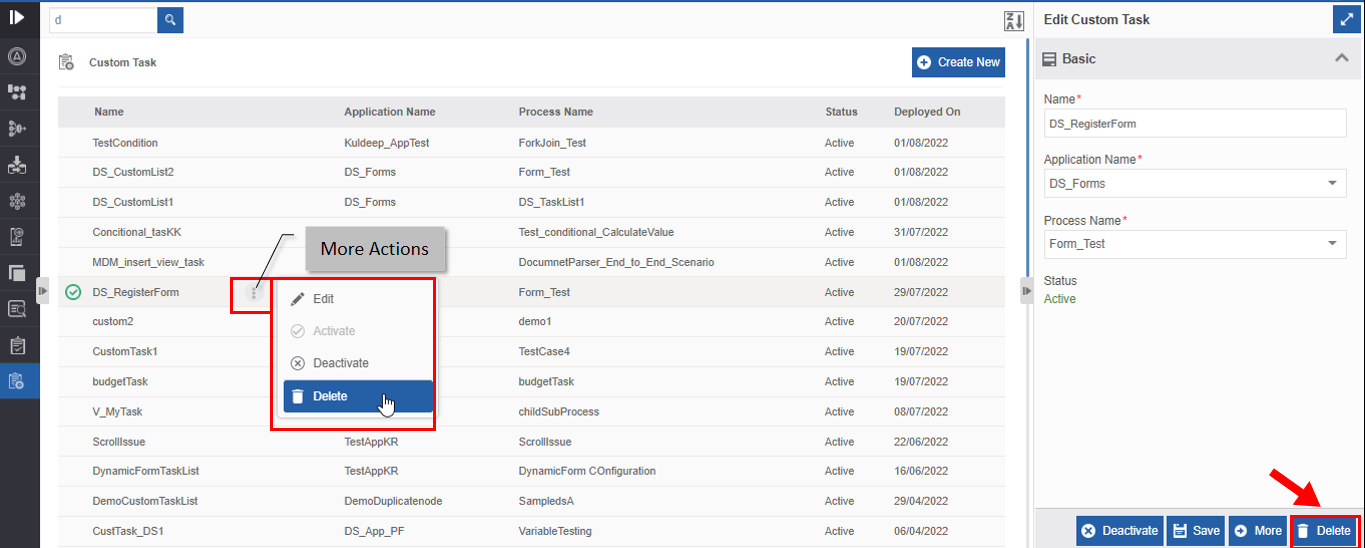
Task: Click the ForkJoin_Test process cell
Action: pyautogui.click(x=552, y=143)
